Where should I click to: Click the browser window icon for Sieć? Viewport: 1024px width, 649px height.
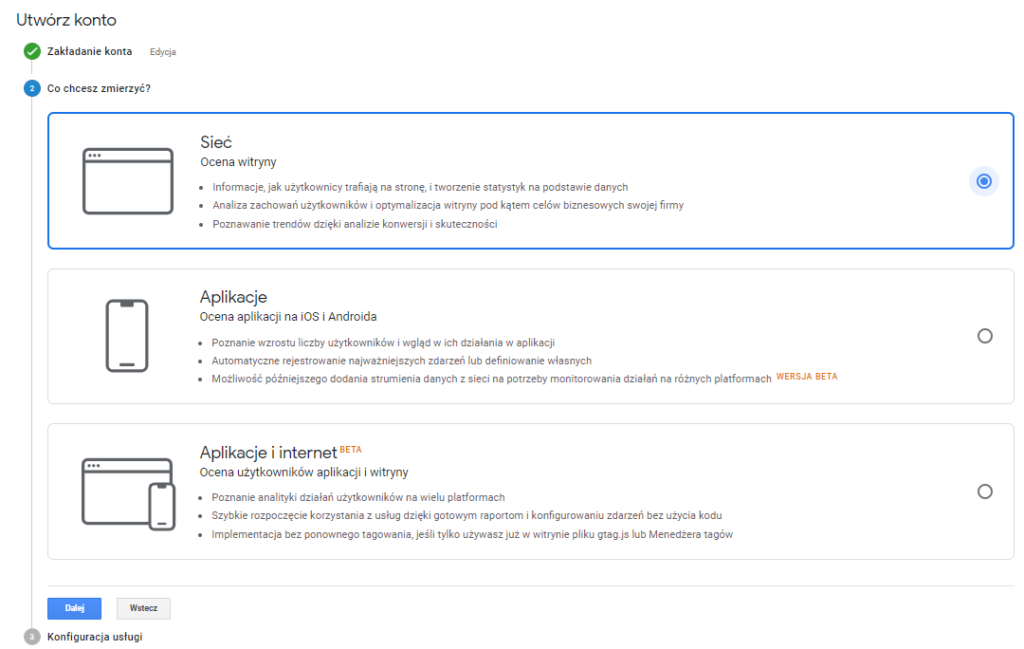click(x=128, y=181)
